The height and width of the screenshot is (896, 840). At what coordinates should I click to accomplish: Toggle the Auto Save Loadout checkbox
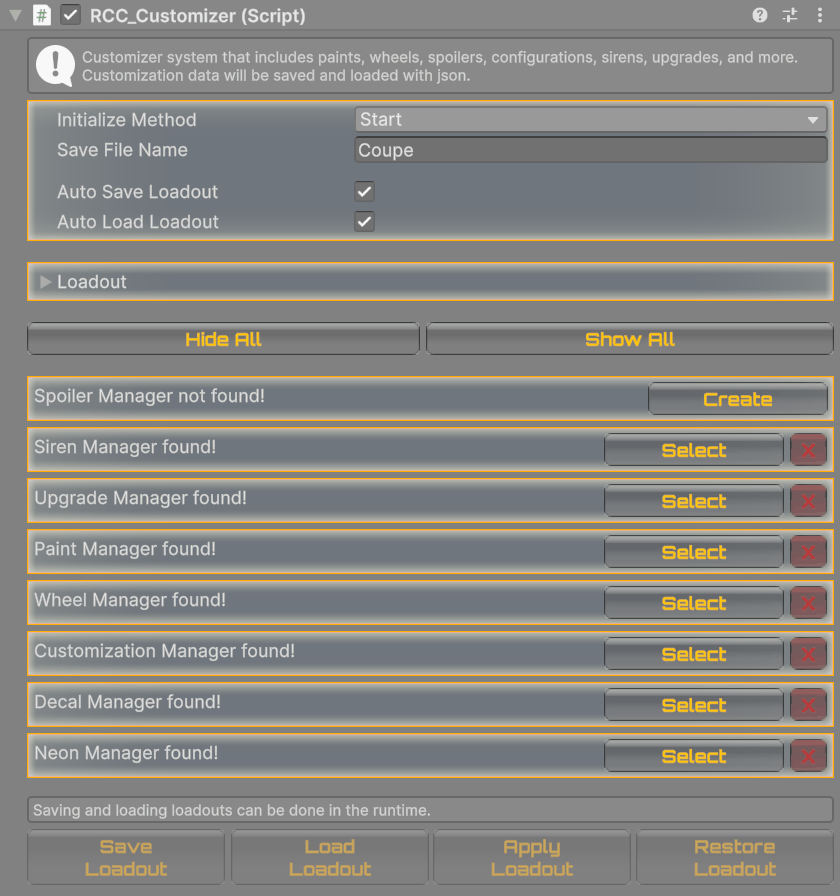tap(365, 191)
